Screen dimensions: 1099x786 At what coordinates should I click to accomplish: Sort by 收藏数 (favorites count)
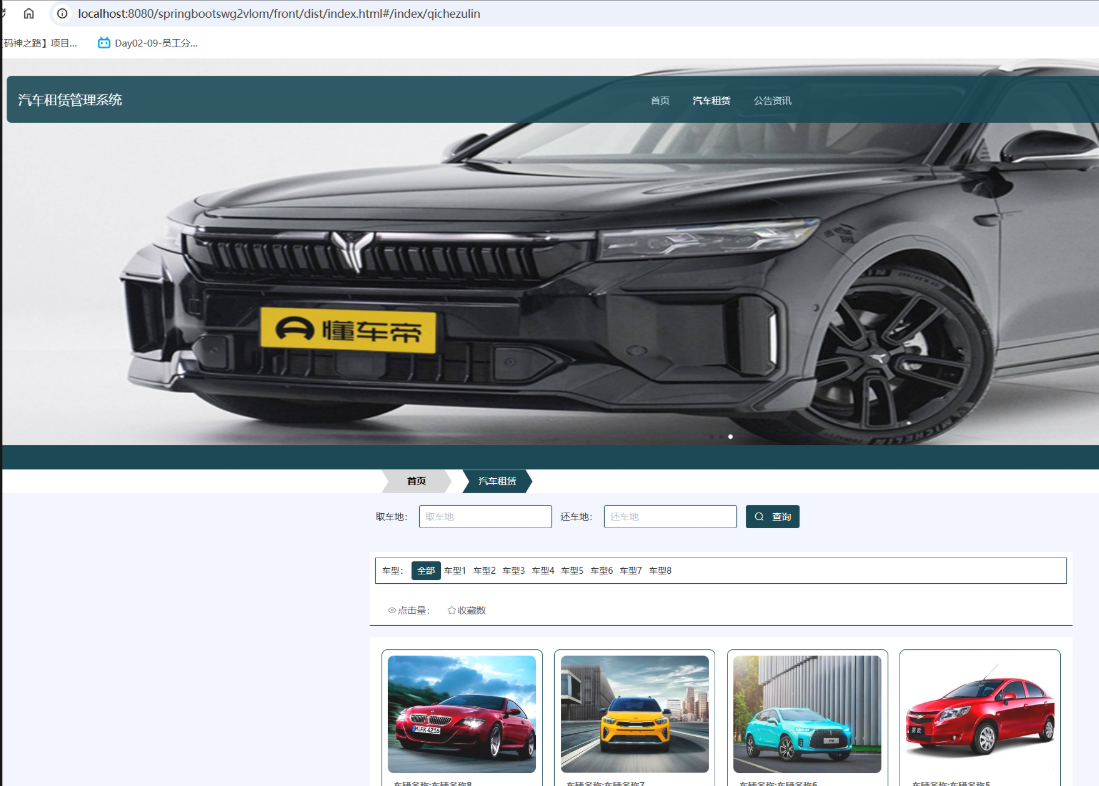click(467, 610)
